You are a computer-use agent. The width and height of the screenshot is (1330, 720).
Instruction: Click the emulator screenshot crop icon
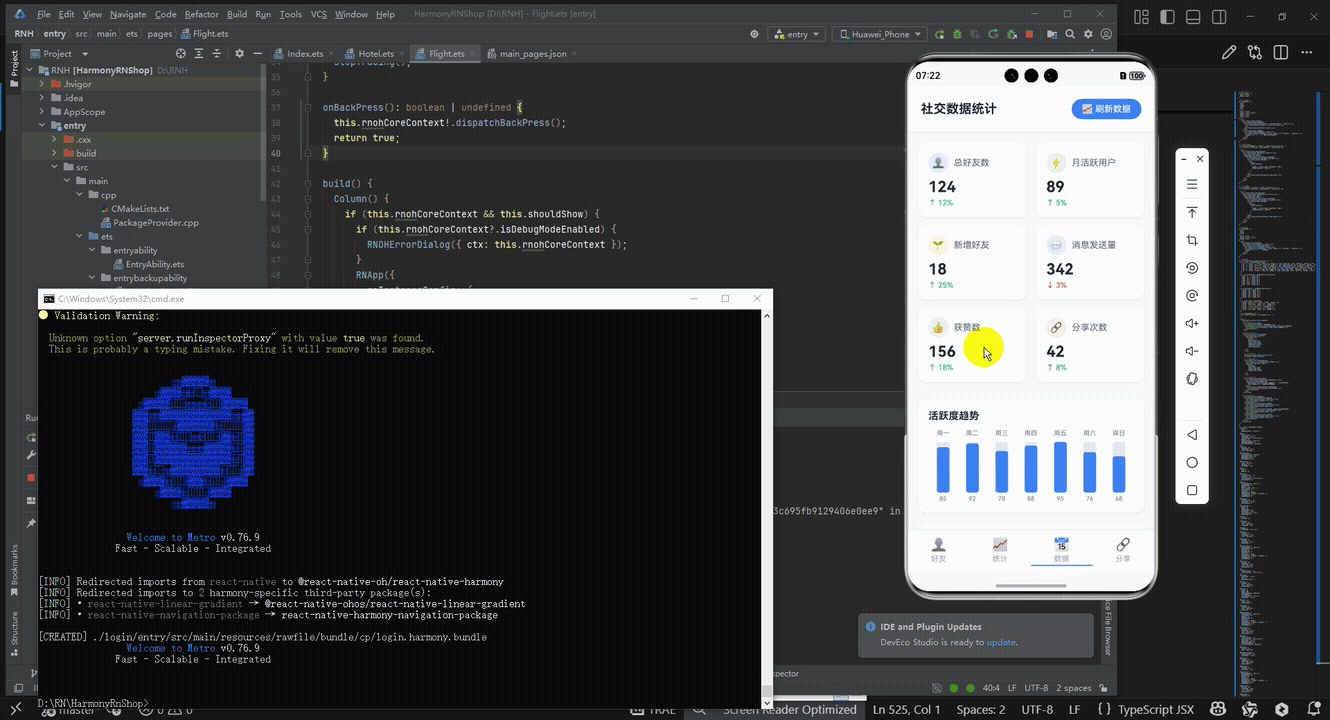[x=1192, y=241]
